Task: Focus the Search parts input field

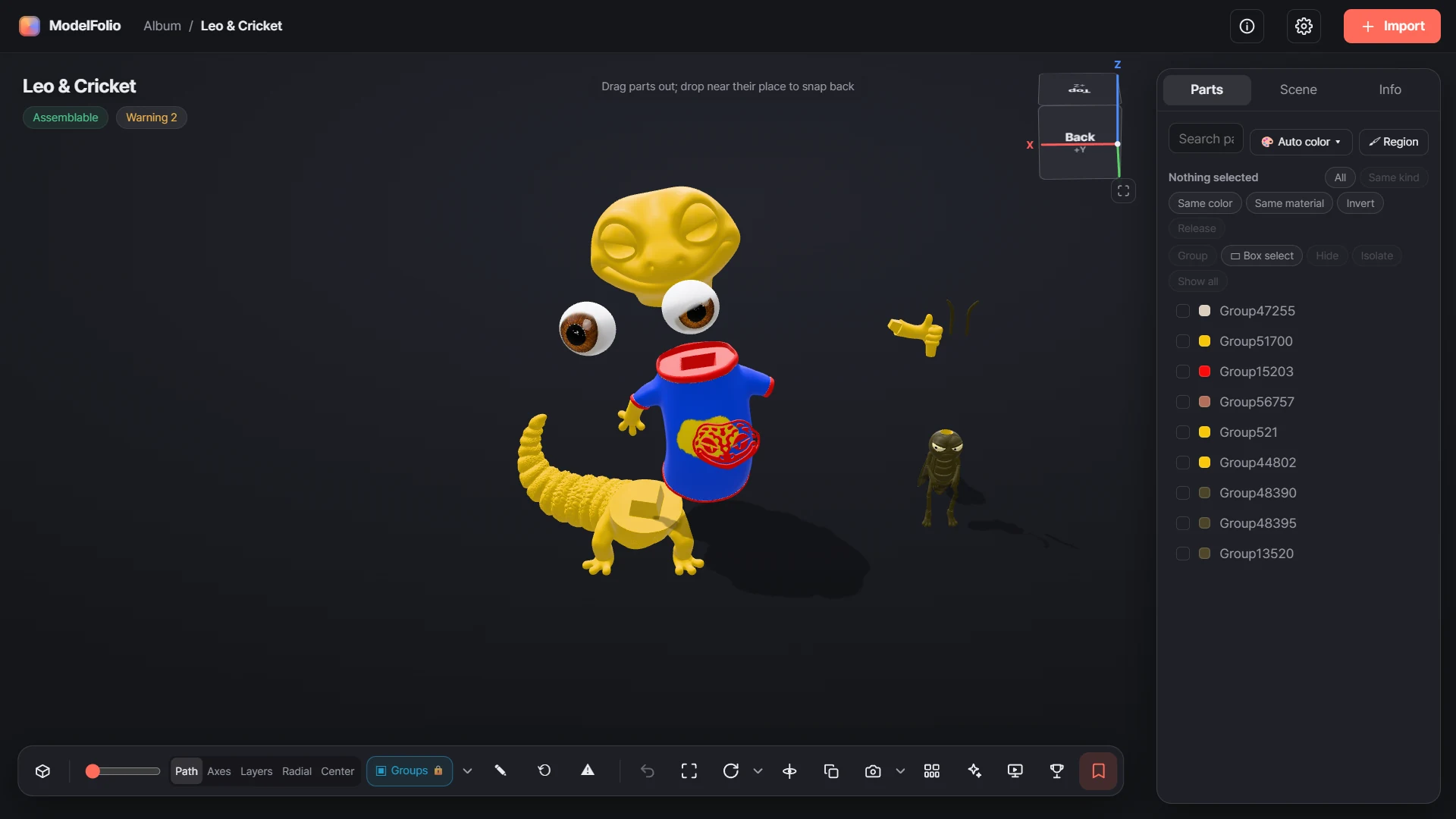Action: pos(1206,139)
